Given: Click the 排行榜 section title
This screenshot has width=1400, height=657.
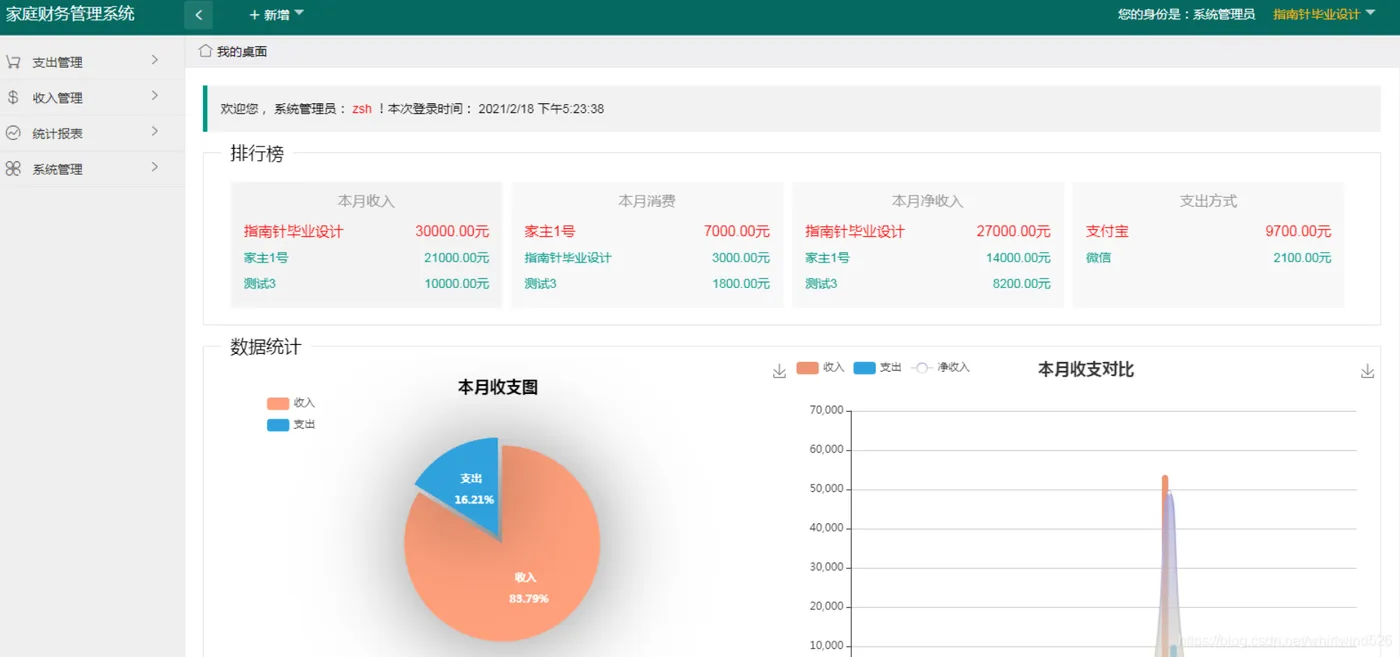Looking at the screenshot, I should point(257,154).
